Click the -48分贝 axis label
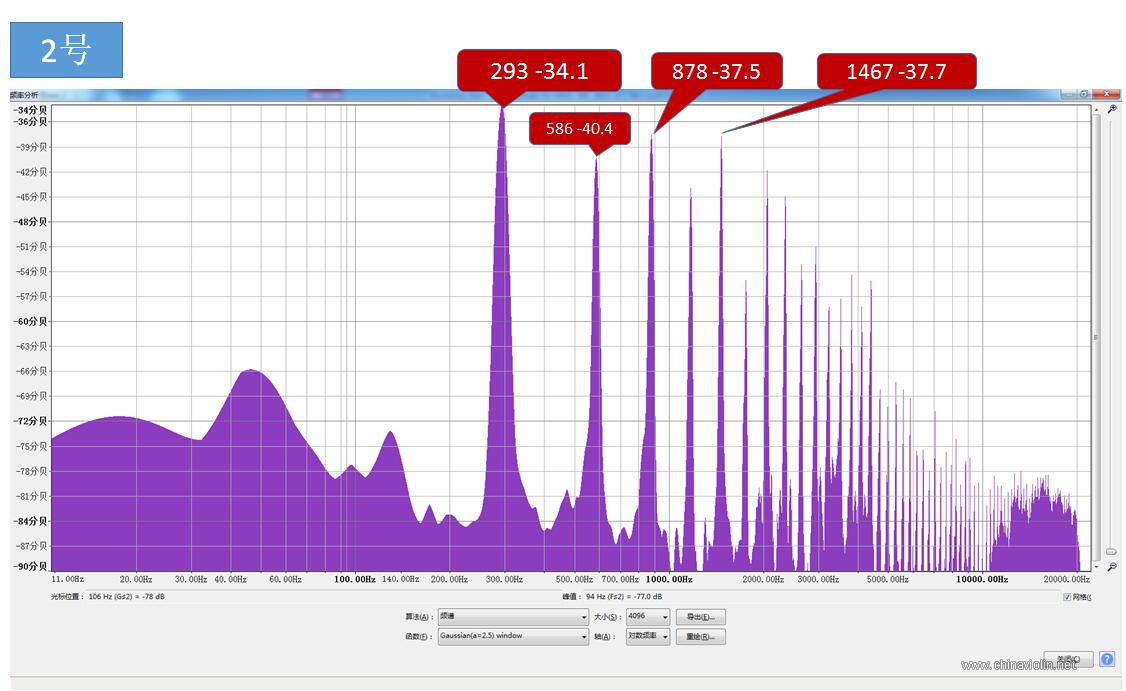Screen dimensions: 1126x691 (x=30, y=221)
